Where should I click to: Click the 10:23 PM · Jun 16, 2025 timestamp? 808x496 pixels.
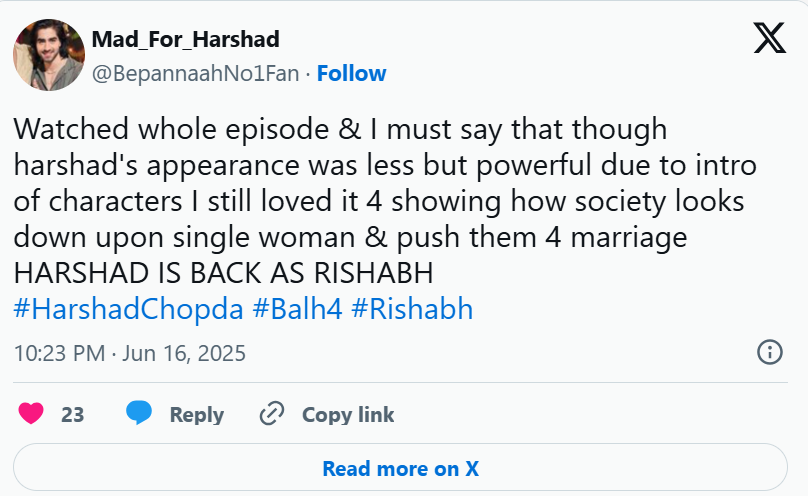point(129,353)
